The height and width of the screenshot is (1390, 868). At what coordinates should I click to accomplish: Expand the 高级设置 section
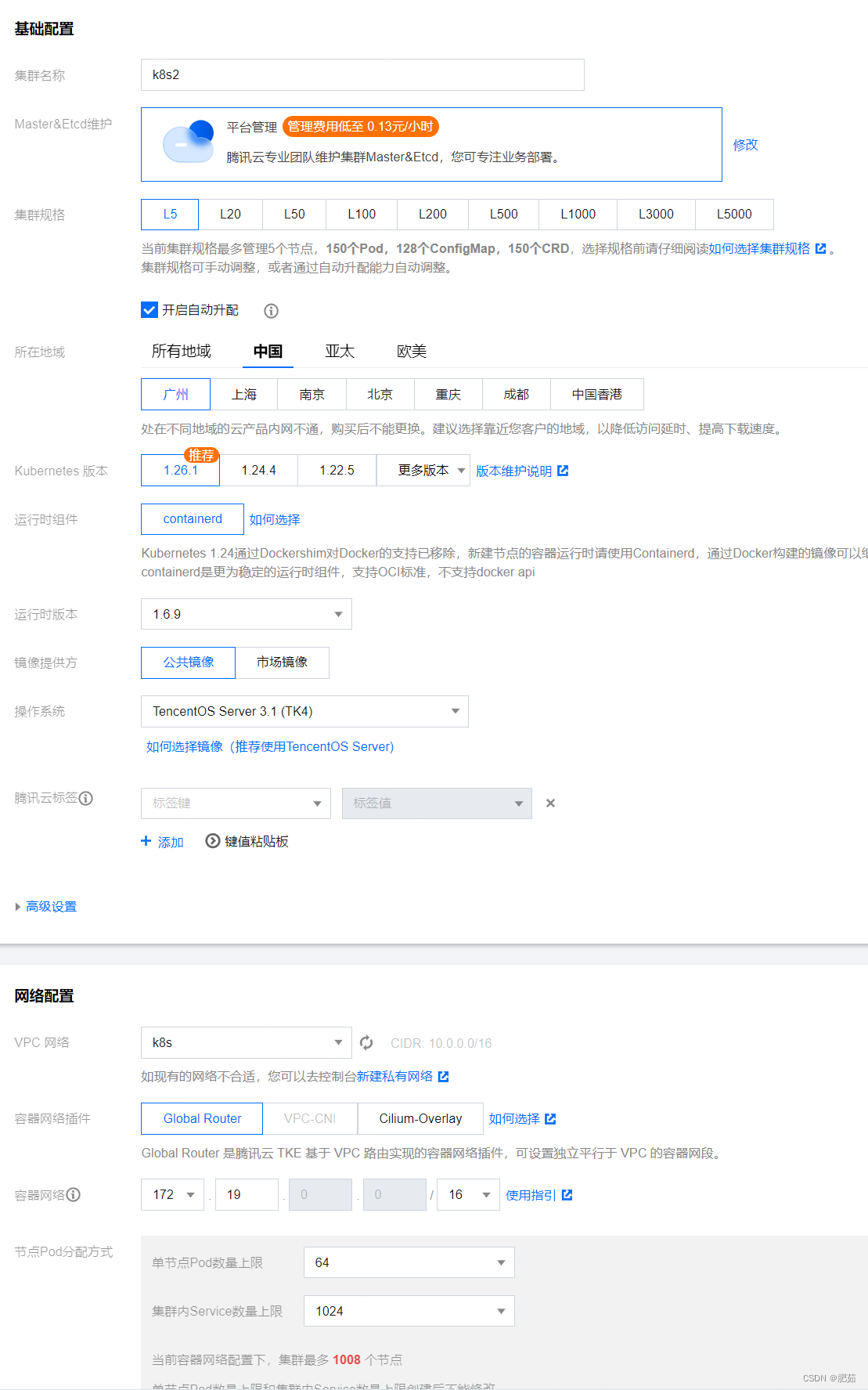coord(45,907)
